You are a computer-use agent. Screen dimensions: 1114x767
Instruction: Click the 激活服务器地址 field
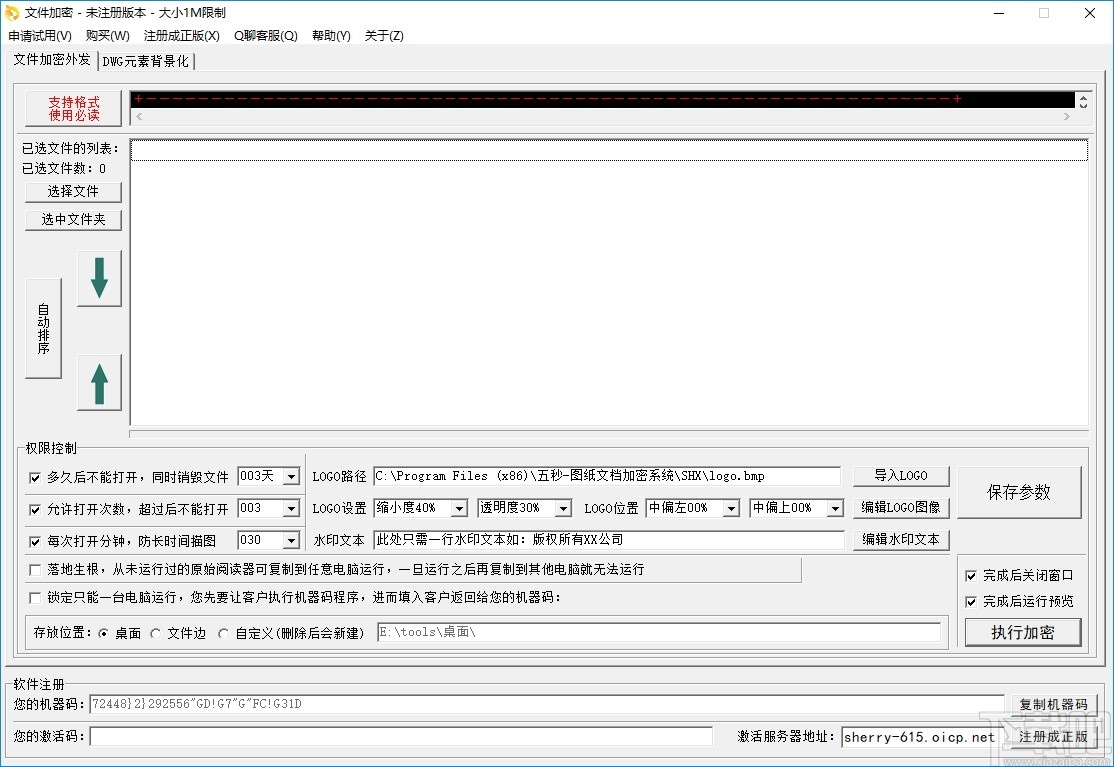[919, 737]
